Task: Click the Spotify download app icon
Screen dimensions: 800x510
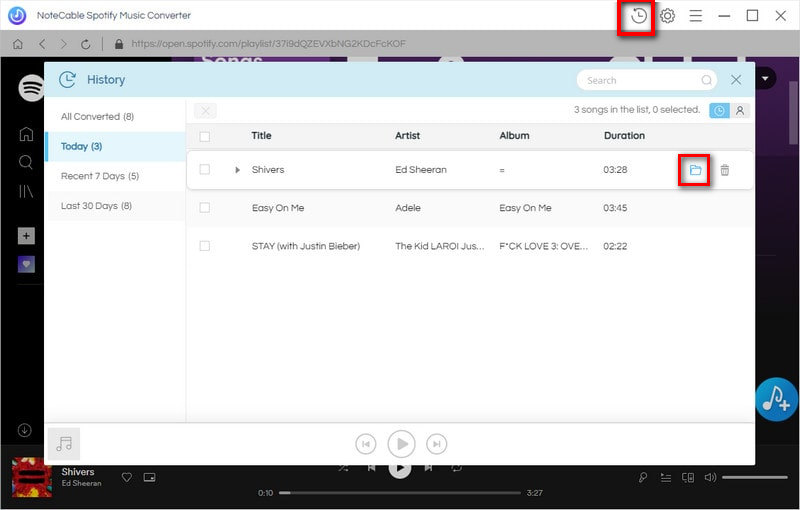Action: [24, 430]
